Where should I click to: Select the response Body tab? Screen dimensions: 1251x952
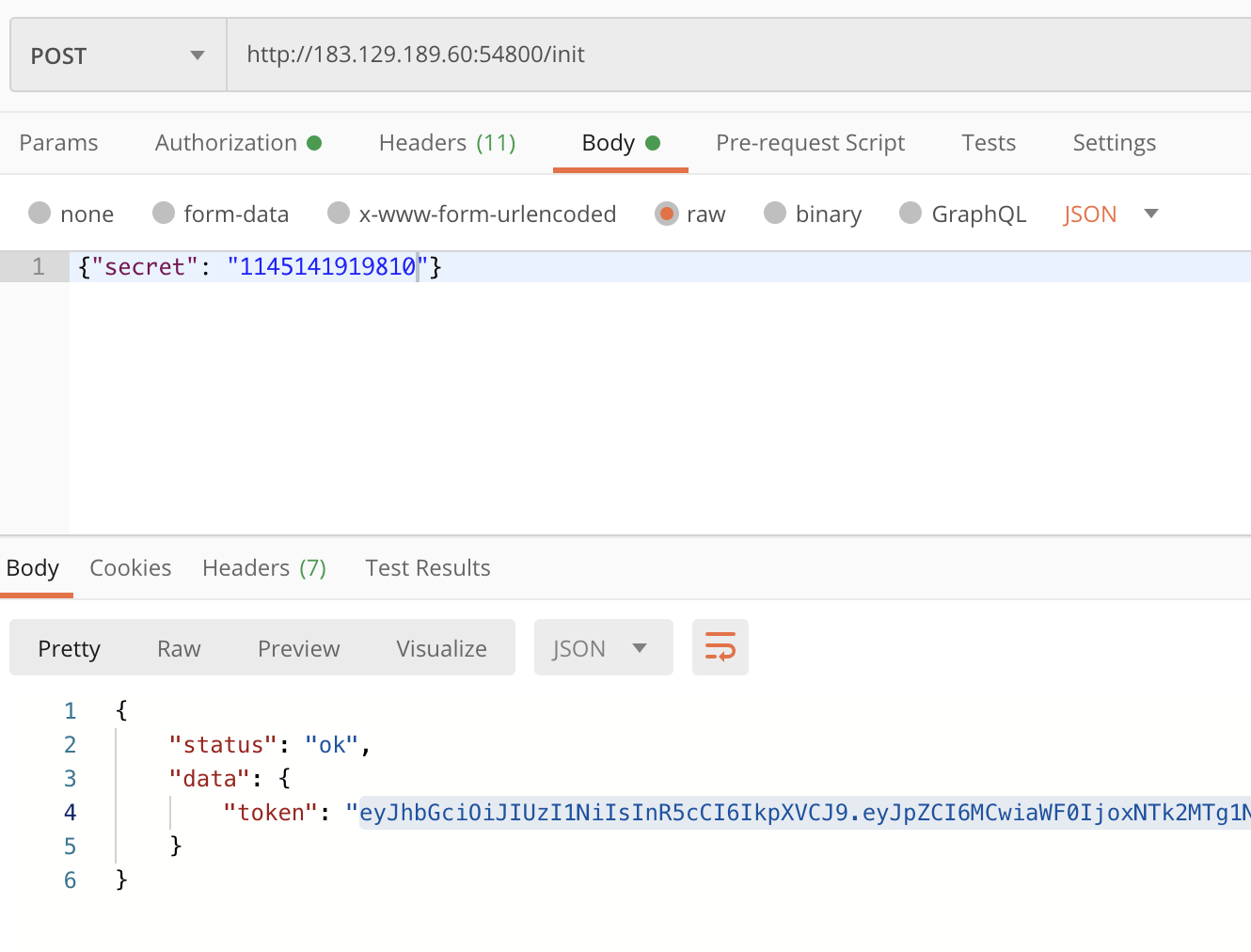tap(33, 568)
